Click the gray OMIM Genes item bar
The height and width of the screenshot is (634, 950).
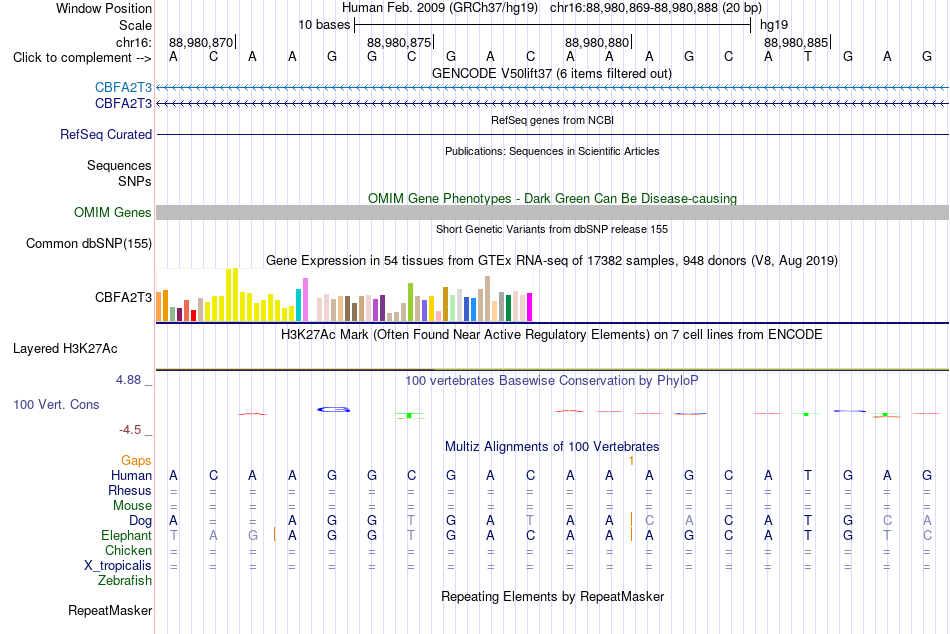click(x=552, y=212)
